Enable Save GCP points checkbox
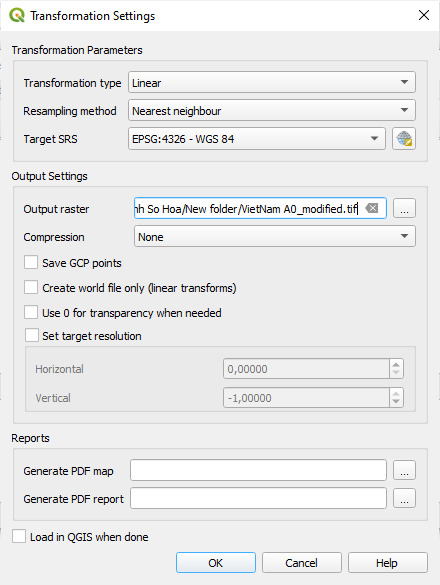 click(x=31, y=262)
